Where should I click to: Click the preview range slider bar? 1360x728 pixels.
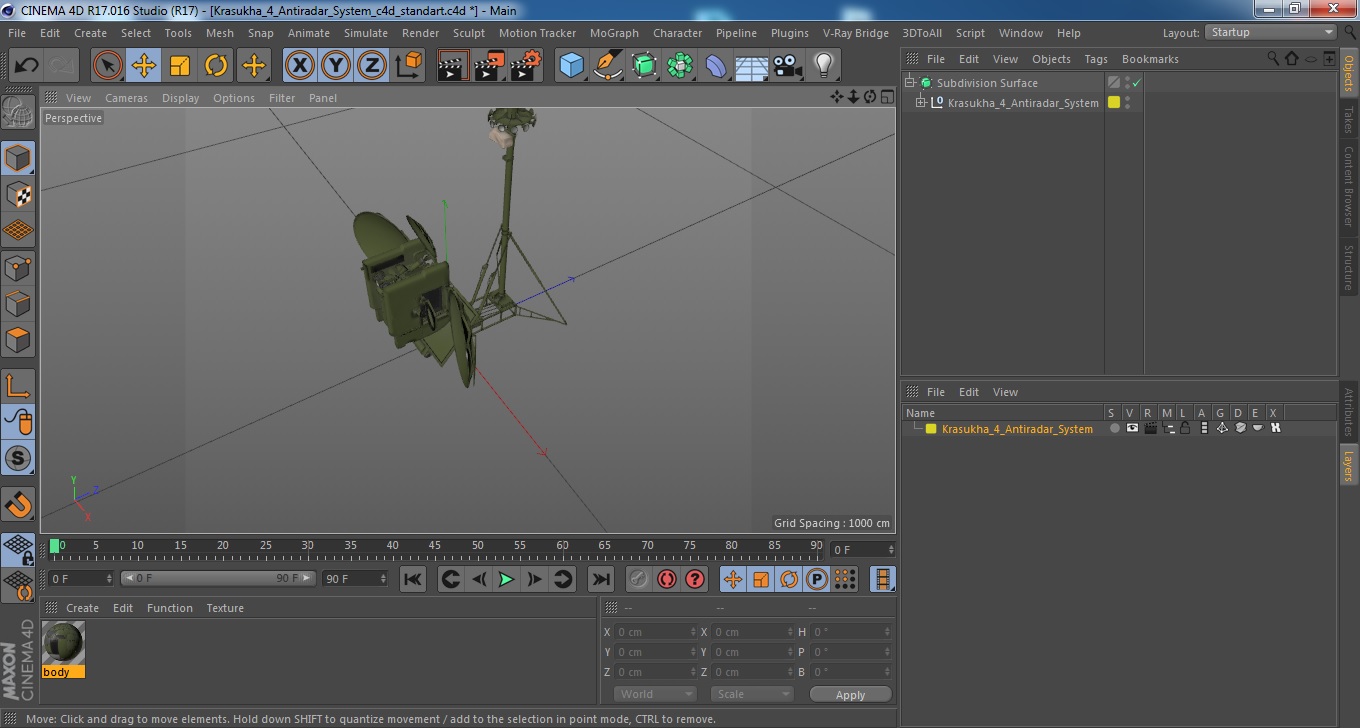click(218, 579)
